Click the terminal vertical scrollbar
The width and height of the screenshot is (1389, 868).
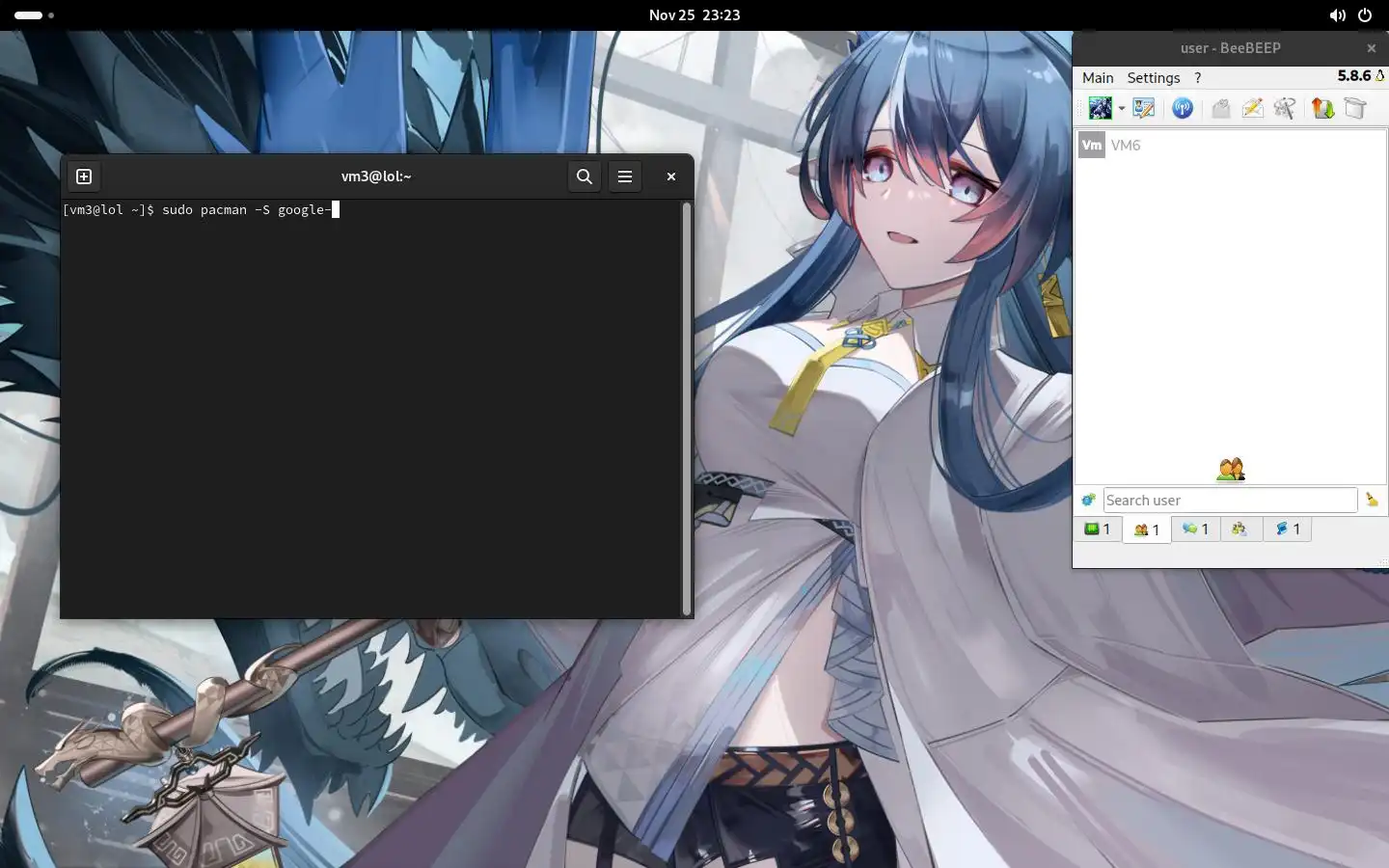click(687, 409)
